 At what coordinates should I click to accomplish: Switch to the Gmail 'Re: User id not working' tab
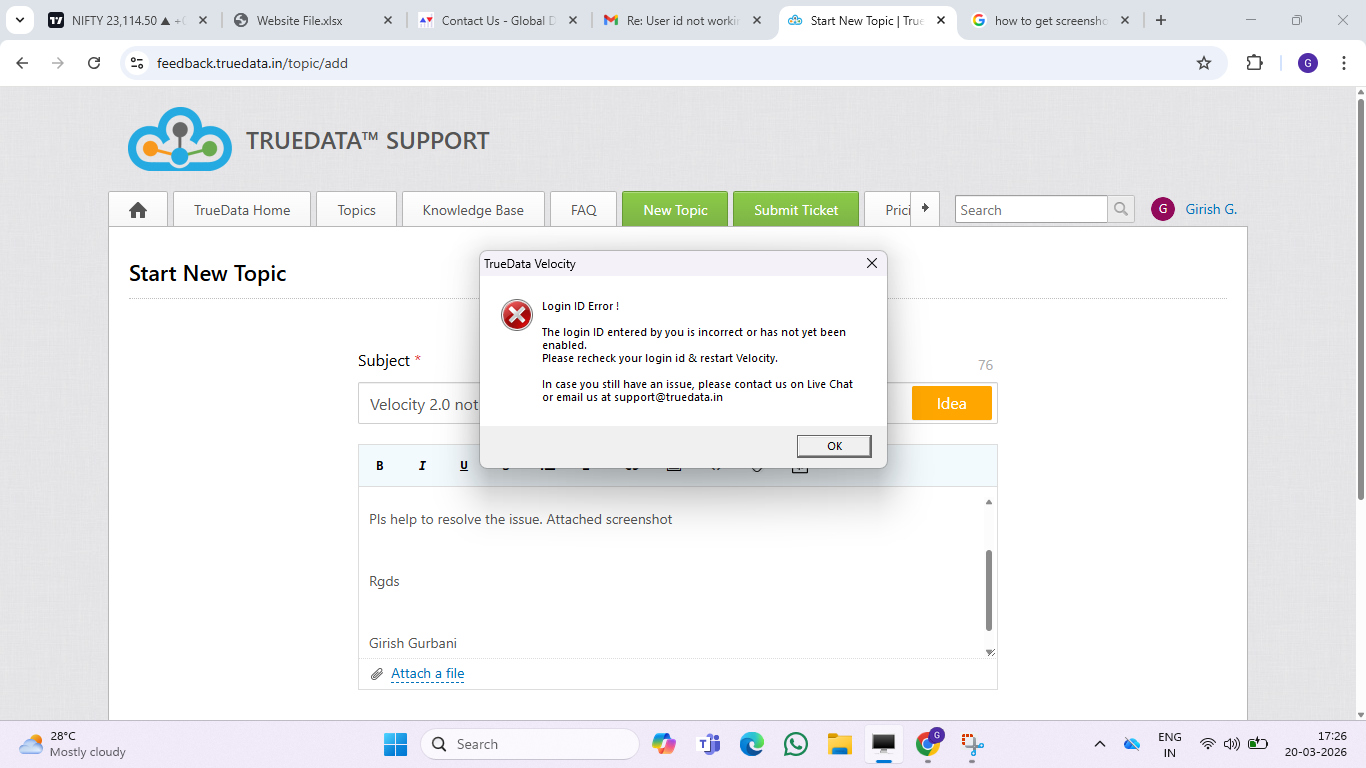[682, 20]
